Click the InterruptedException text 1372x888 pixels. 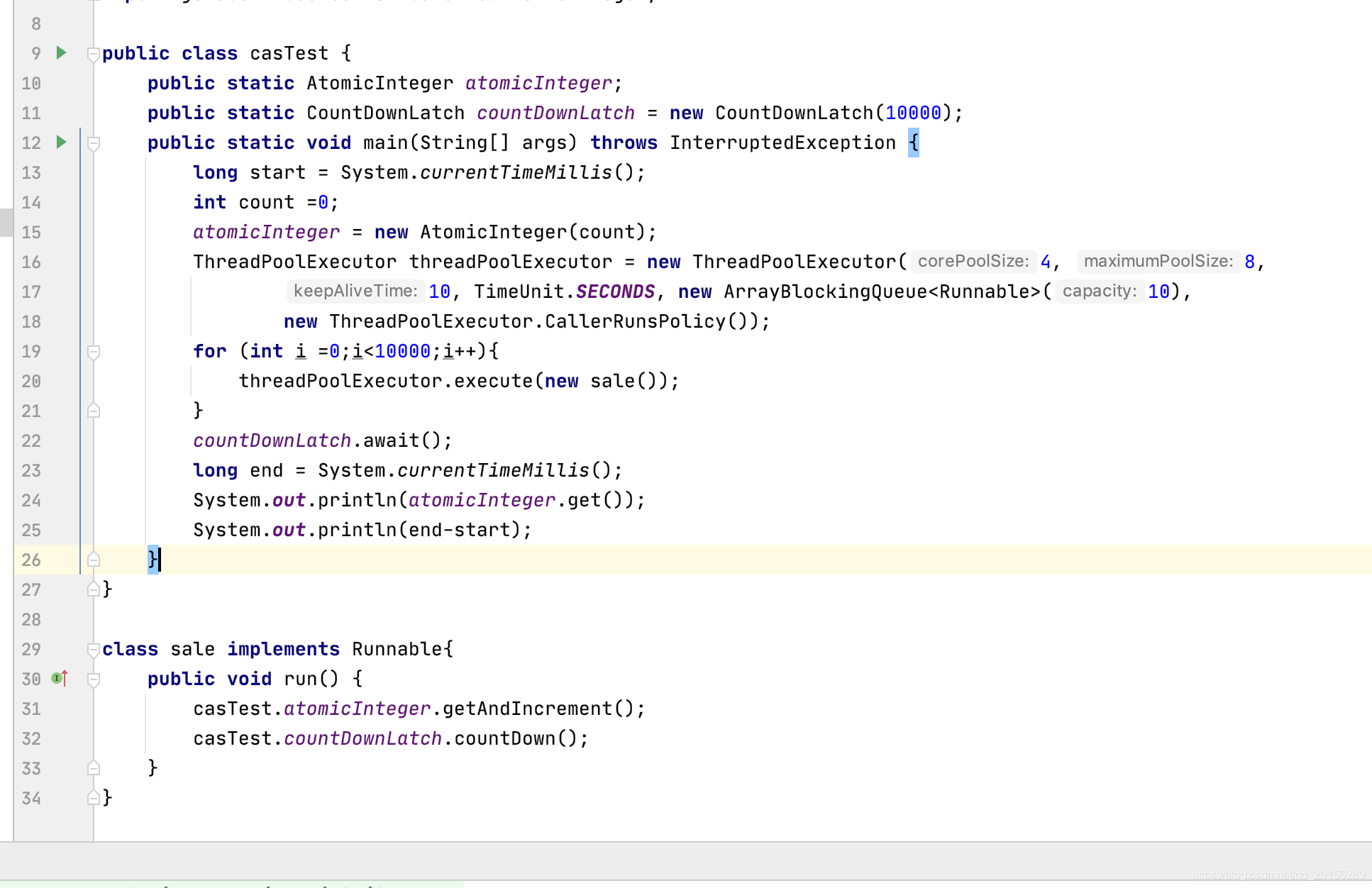(x=782, y=143)
